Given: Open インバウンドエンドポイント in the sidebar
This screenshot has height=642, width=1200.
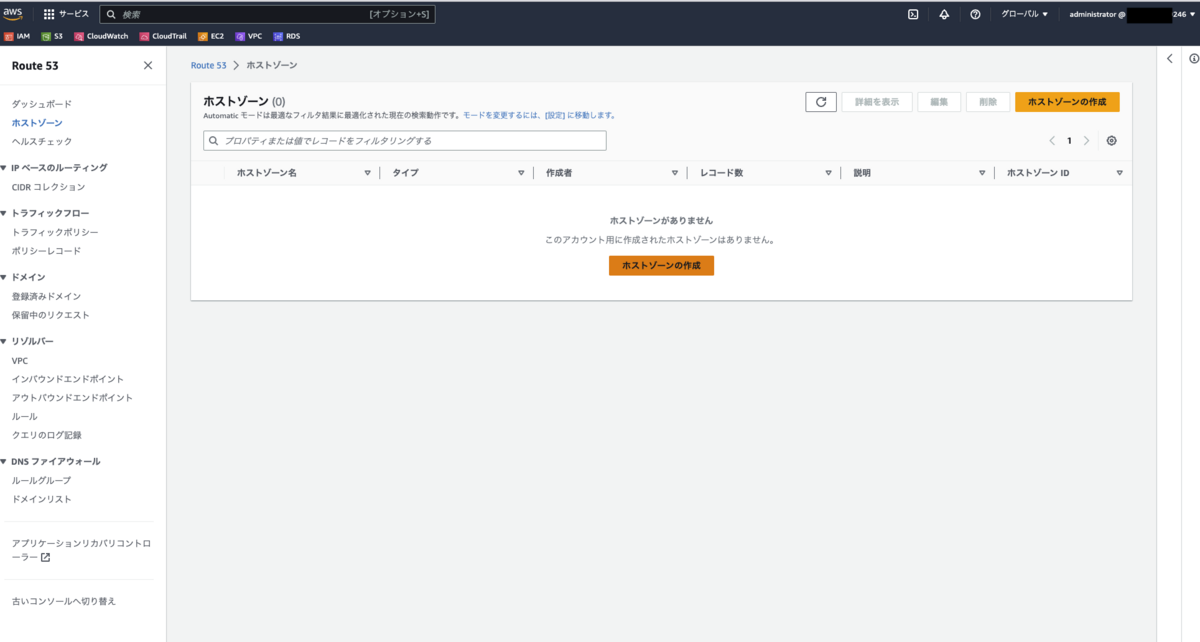Looking at the screenshot, I should [x=68, y=379].
